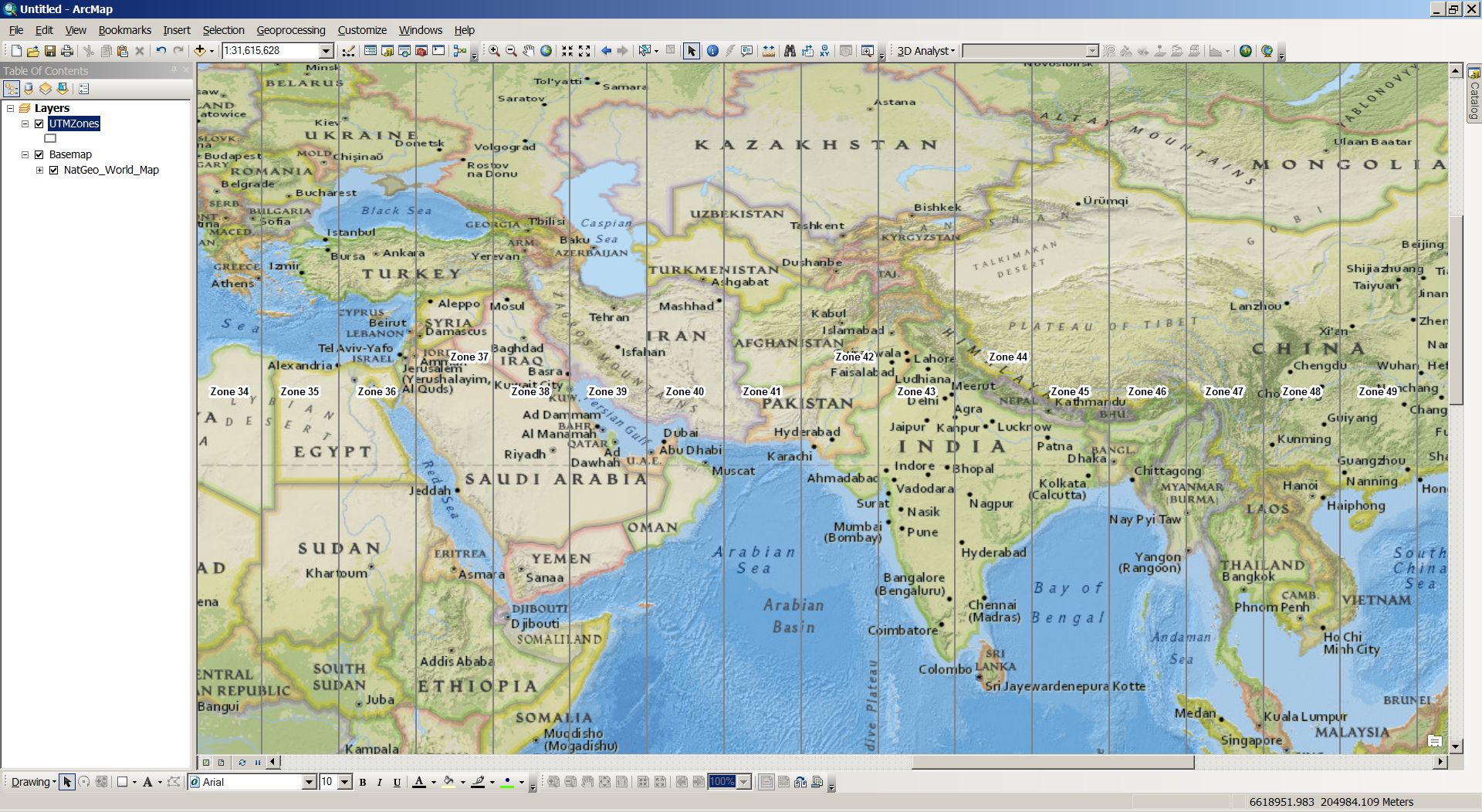Click the 3D Analyst toolbar button
Image resolution: width=1482 pixels, height=812 pixels.
tap(925, 51)
